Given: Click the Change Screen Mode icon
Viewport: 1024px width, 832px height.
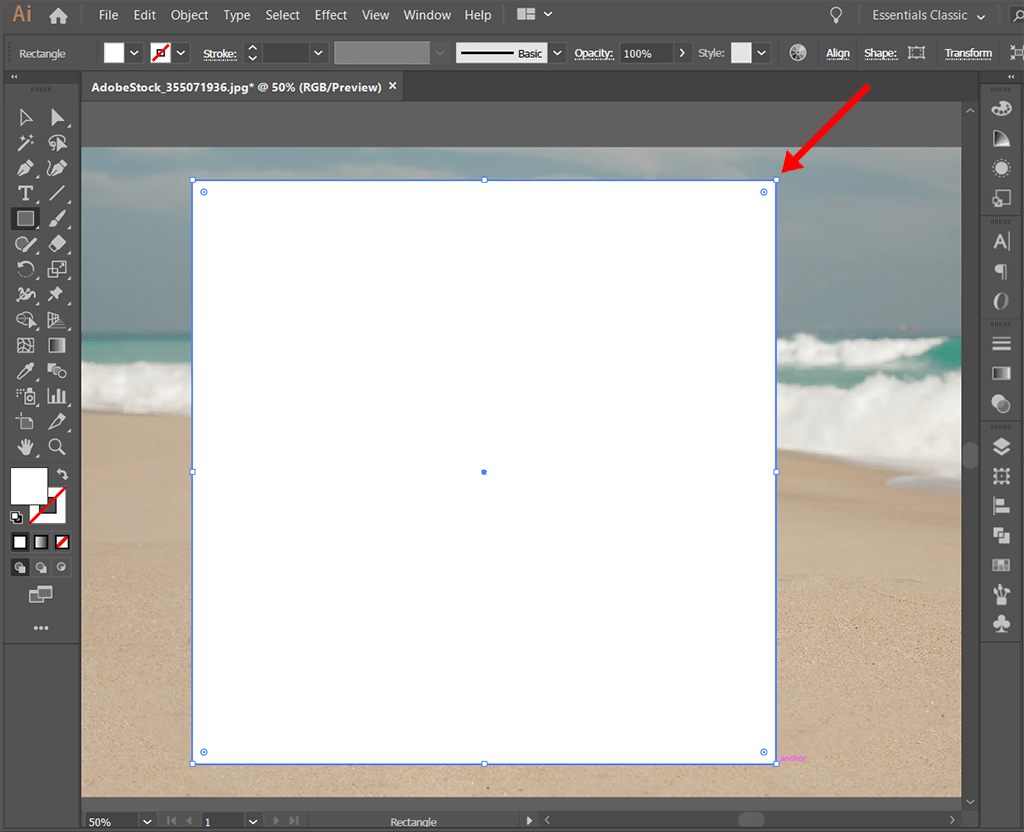Looking at the screenshot, I should click(40, 594).
